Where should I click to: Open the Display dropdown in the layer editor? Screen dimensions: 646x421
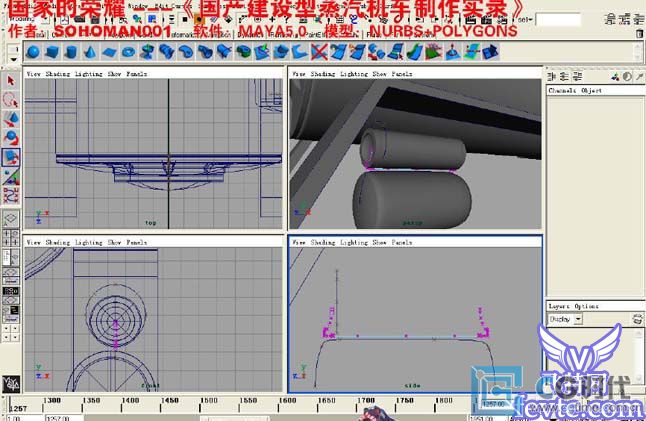565,319
